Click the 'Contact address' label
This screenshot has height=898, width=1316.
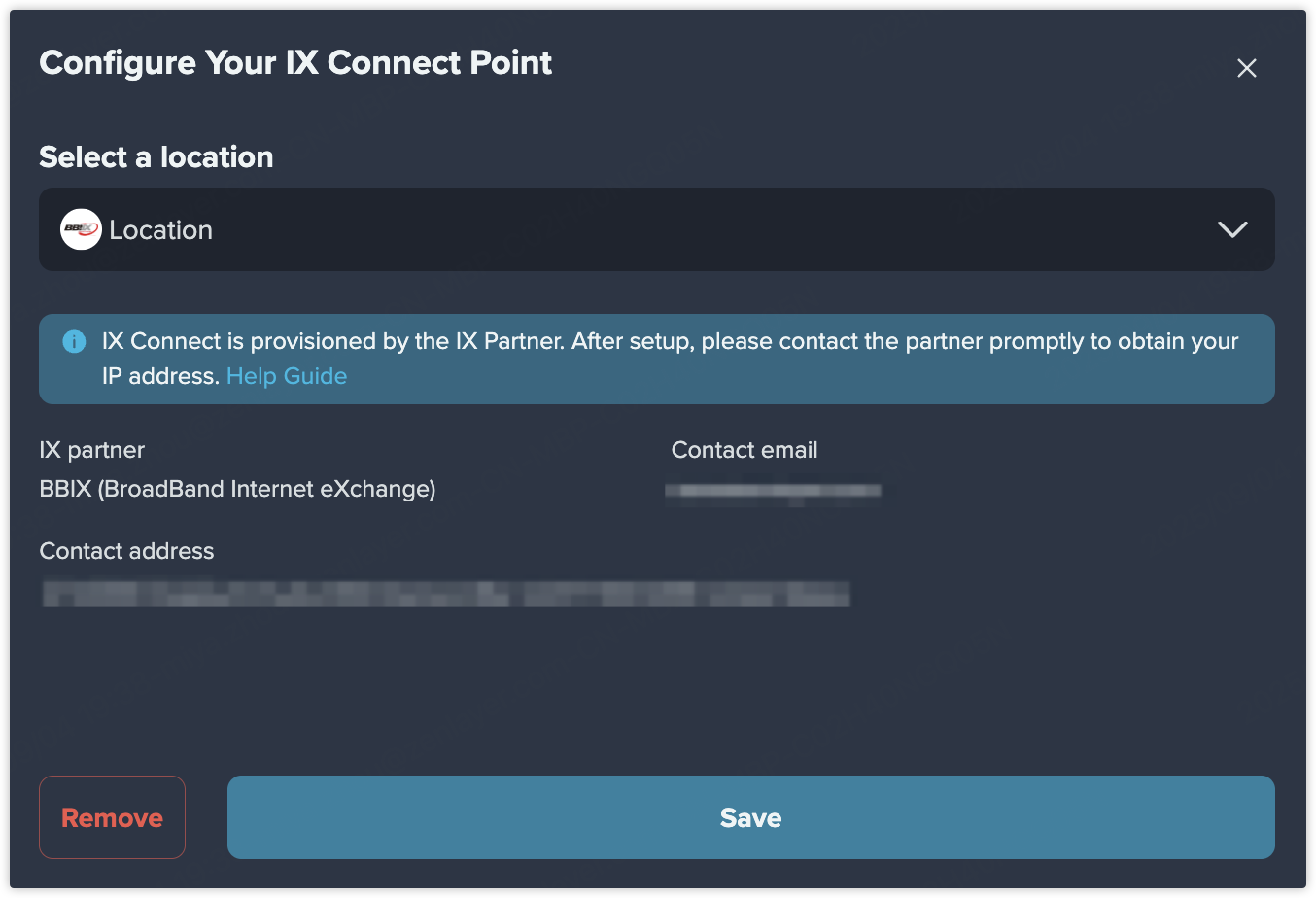[126, 551]
